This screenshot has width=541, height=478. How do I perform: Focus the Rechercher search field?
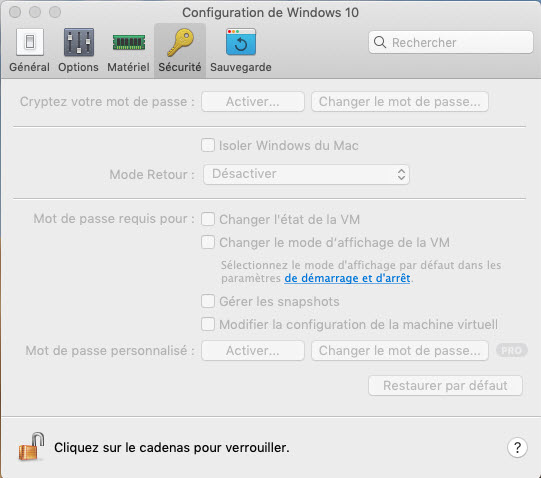coord(451,42)
